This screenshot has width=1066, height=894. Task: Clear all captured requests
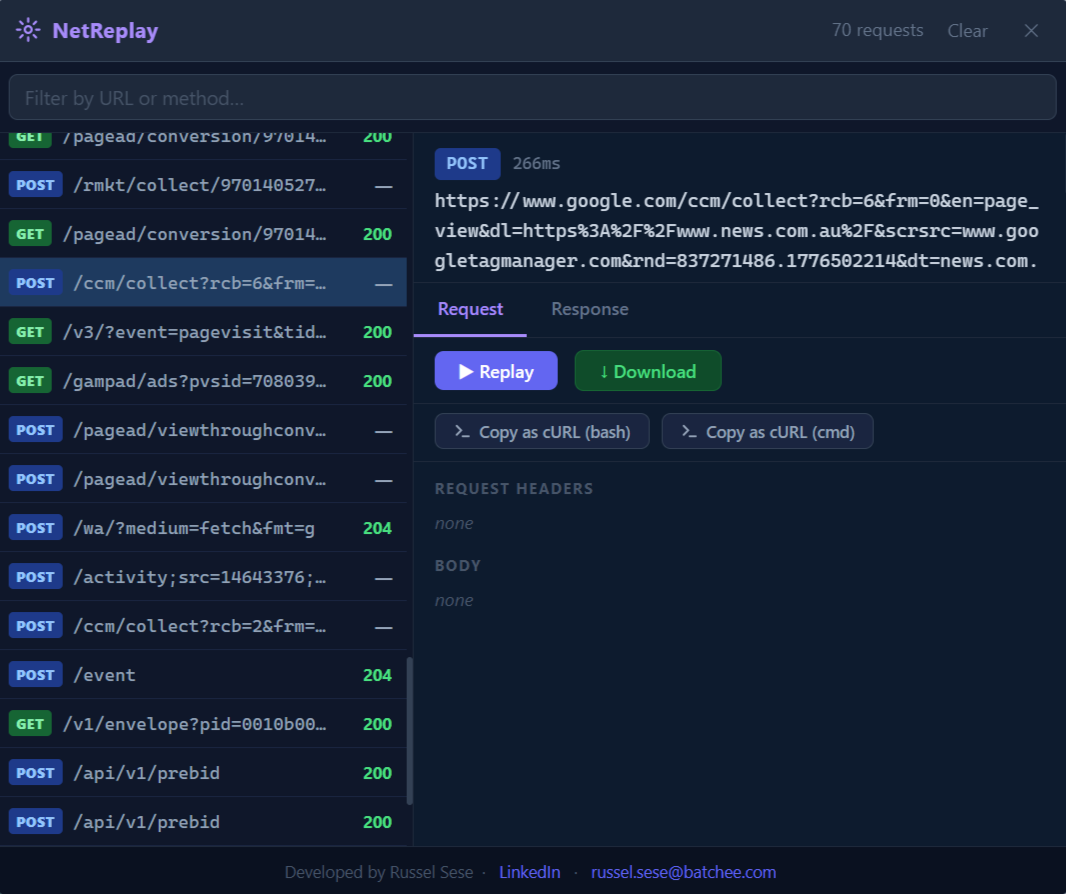click(x=967, y=30)
